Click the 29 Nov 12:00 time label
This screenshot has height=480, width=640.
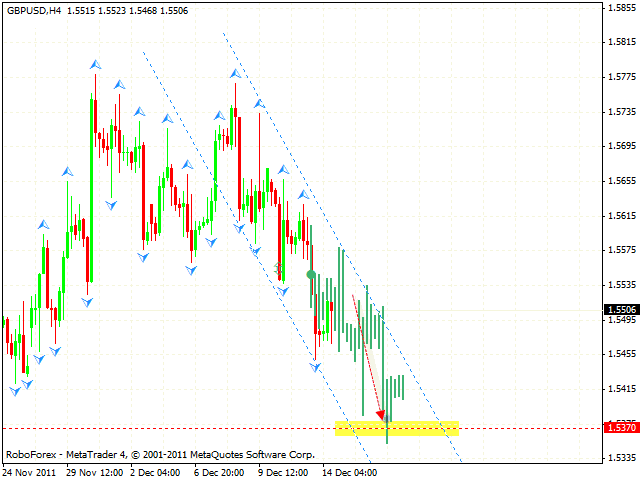[x=95, y=473]
